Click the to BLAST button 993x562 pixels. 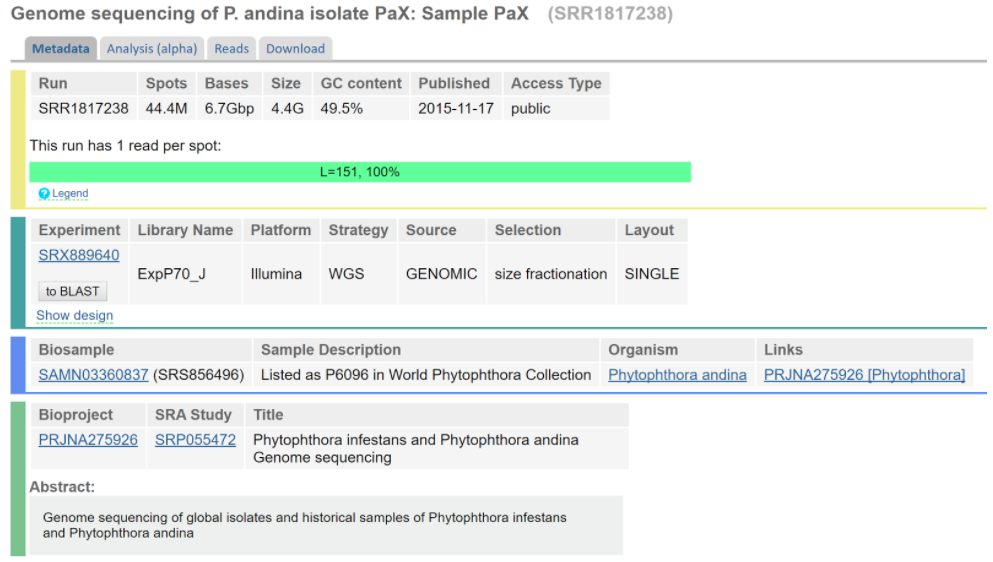click(x=72, y=291)
